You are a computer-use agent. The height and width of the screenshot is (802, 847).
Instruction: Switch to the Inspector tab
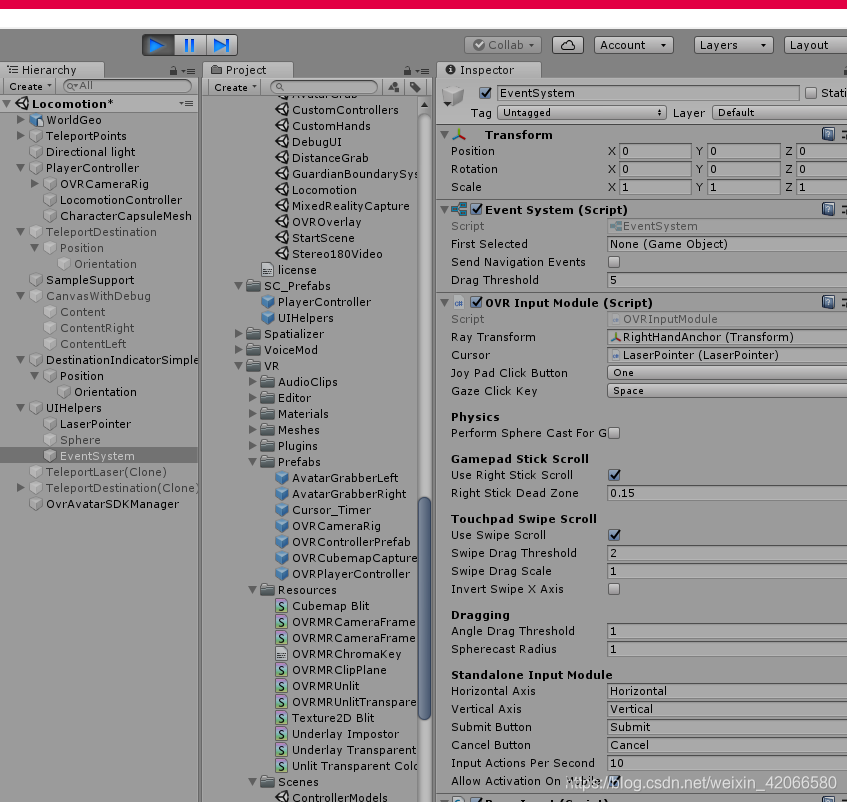tap(488, 70)
